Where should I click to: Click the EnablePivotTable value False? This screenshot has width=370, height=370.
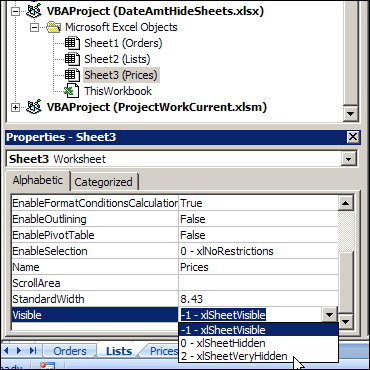click(258, 235)
